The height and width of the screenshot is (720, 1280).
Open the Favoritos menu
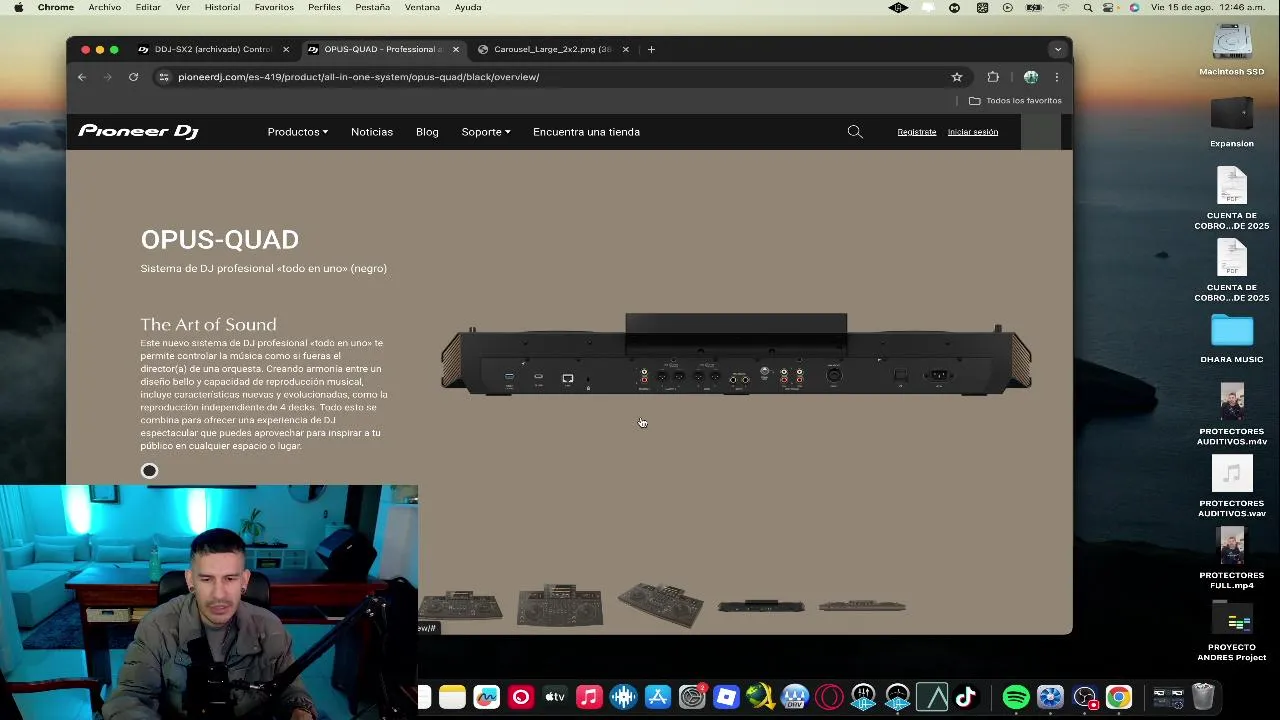point(274,7)
